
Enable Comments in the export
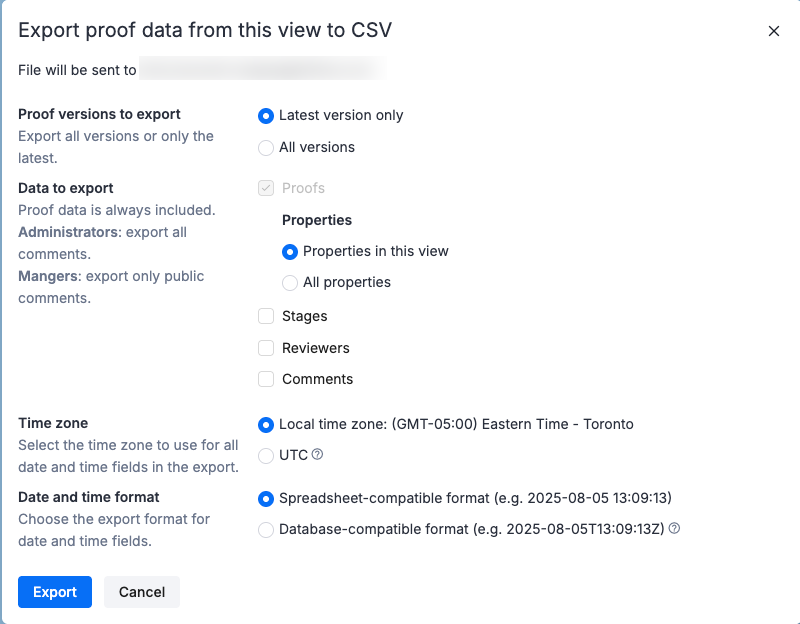coord(266,379)
